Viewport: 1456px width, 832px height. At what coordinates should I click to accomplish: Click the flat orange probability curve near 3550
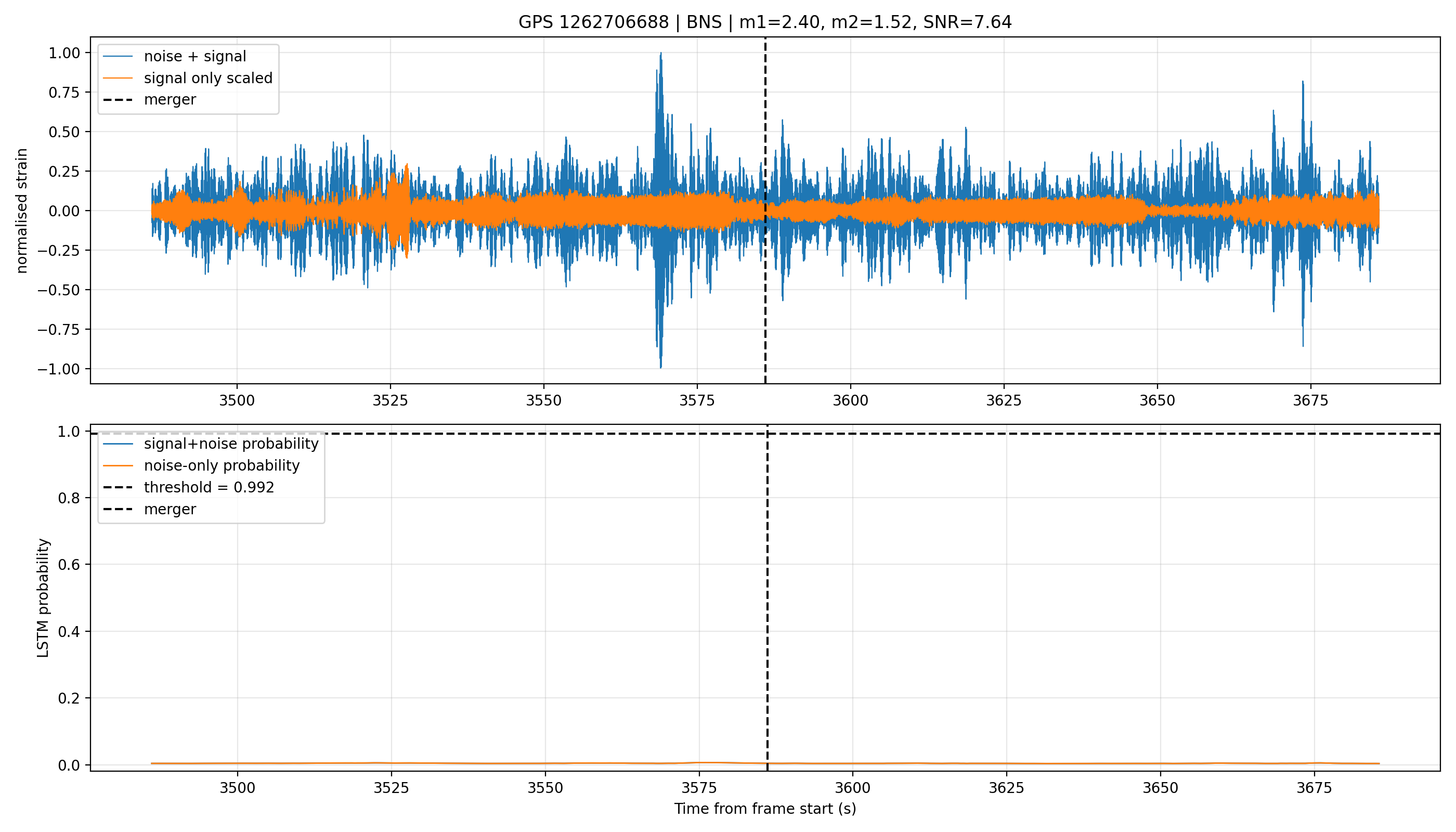pyautogui.click(x=544, y=763)
